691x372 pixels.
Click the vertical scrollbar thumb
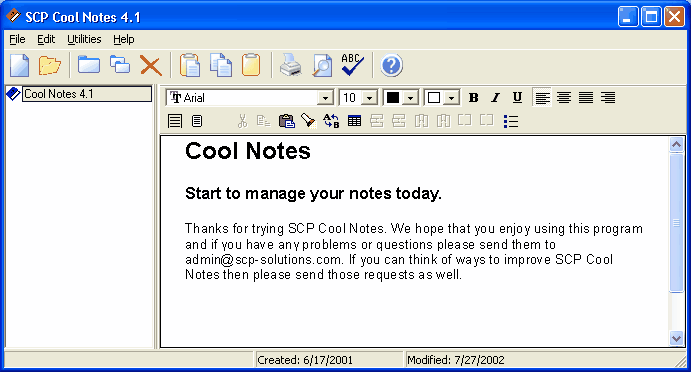(x=676, y=223)
